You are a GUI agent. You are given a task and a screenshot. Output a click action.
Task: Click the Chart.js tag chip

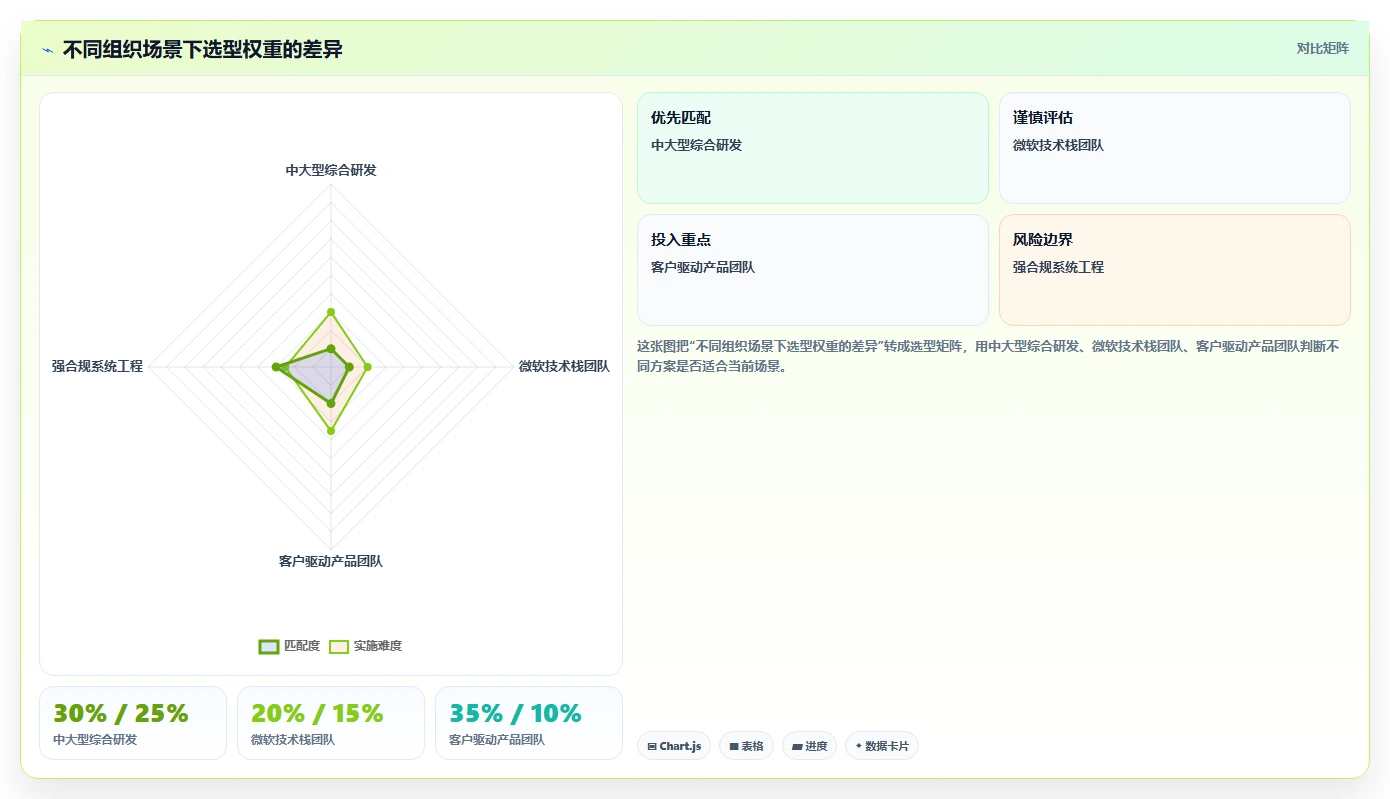[x=674, y=746]
